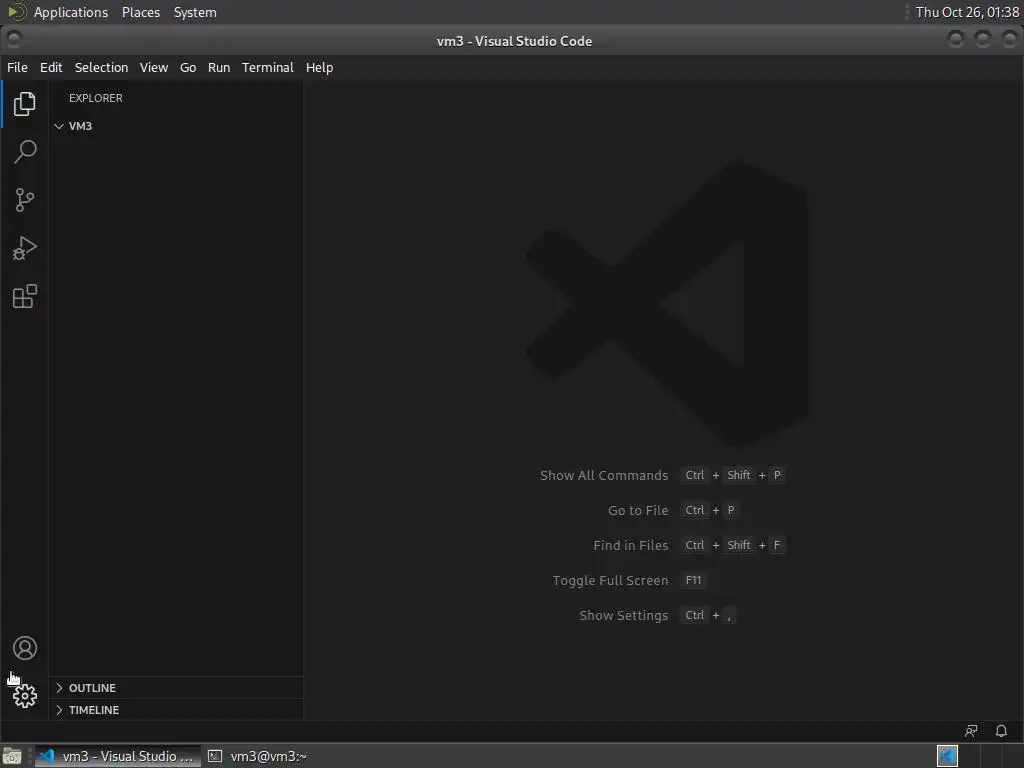Open the Search view icon
The image size is (1024, 768).
coord(25,152)
